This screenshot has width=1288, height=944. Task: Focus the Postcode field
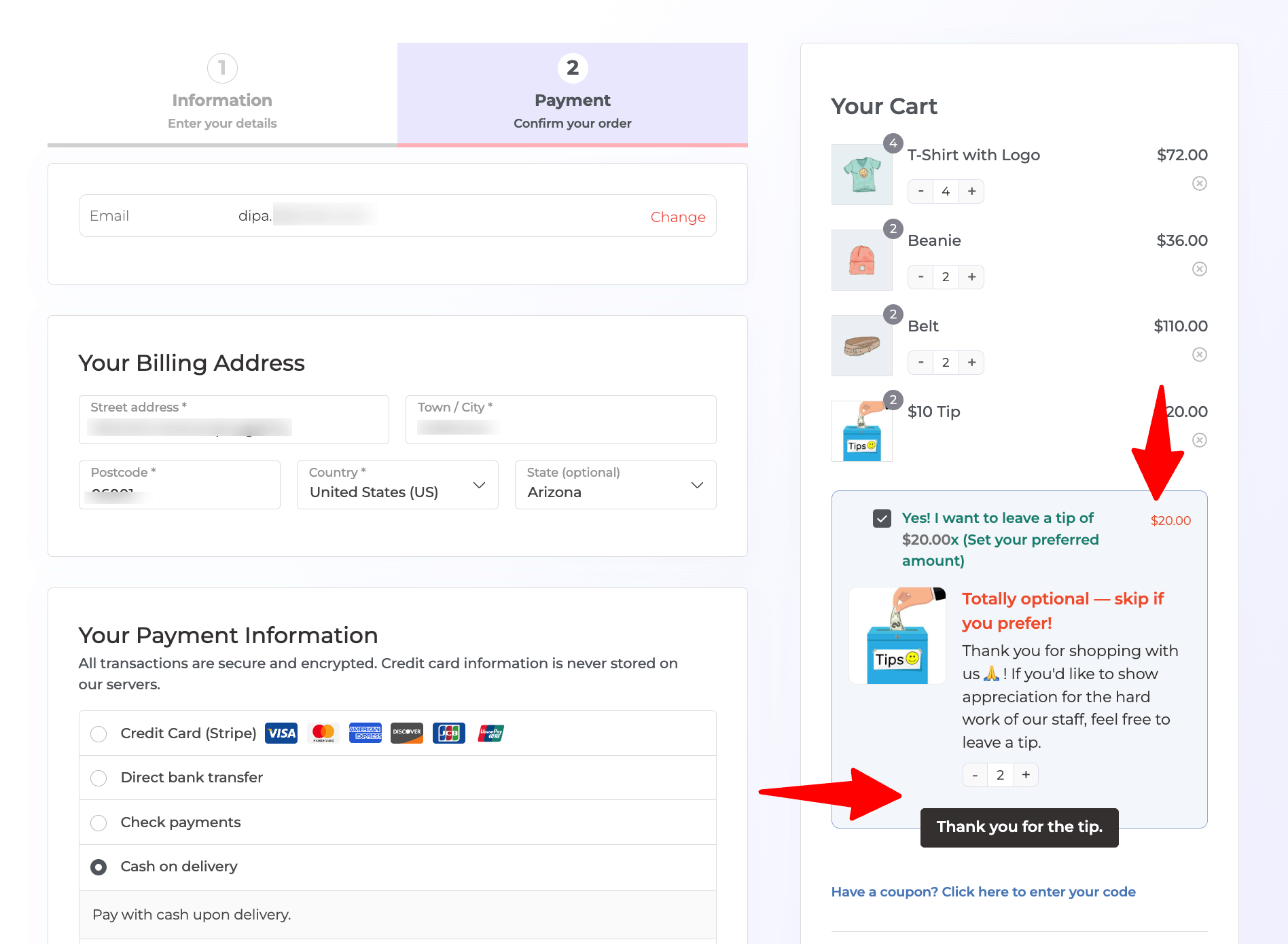point(179,485)
